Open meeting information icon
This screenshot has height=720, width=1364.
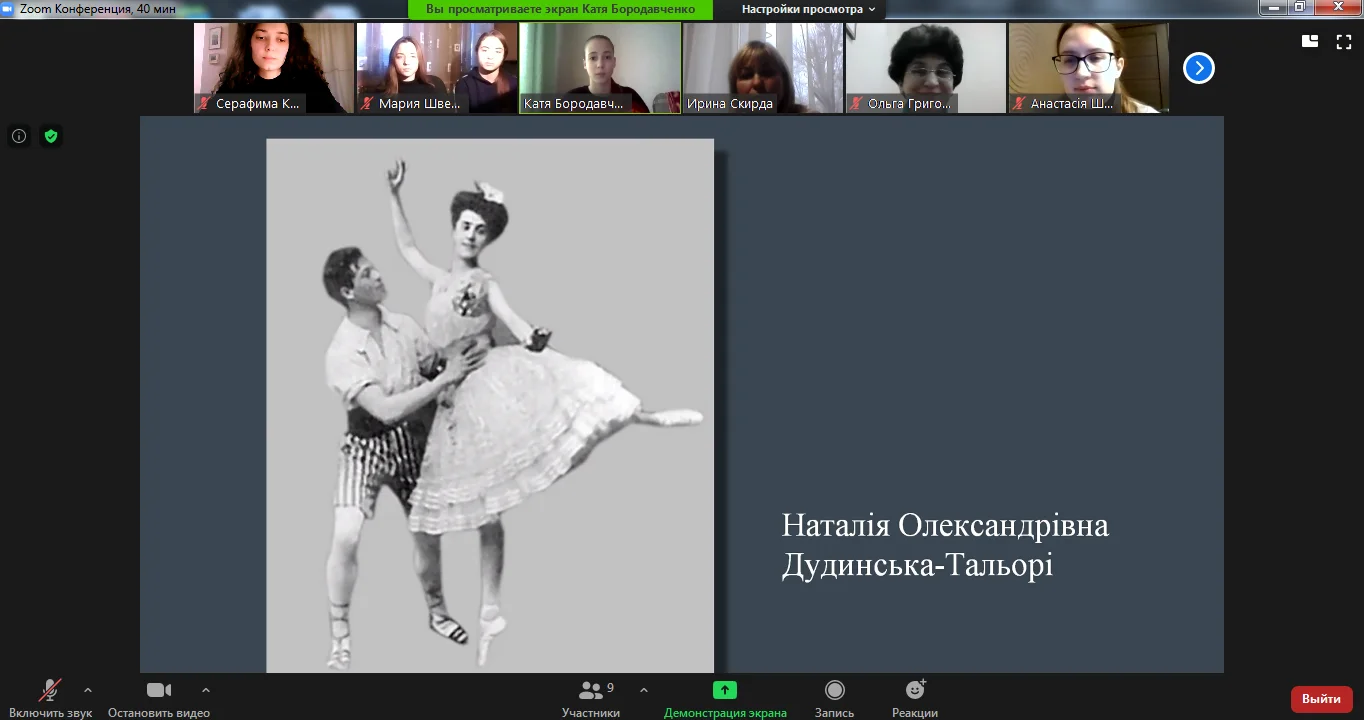pyautogui.click(x=19, y=136)
